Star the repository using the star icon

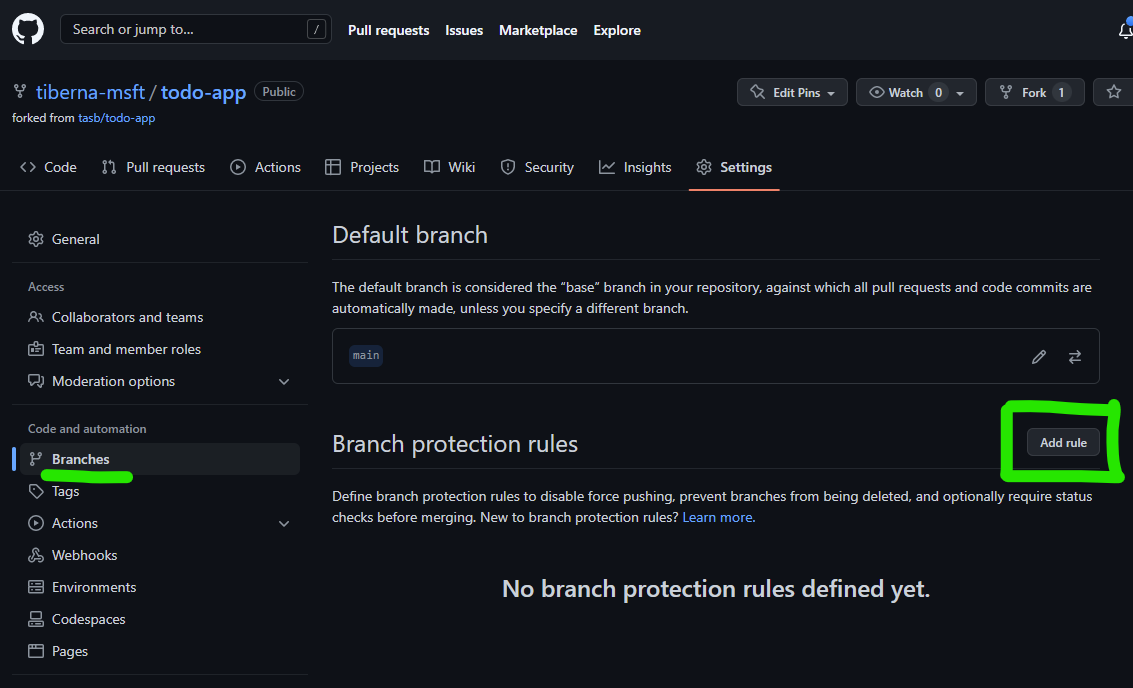click(x=1113, y=92)
